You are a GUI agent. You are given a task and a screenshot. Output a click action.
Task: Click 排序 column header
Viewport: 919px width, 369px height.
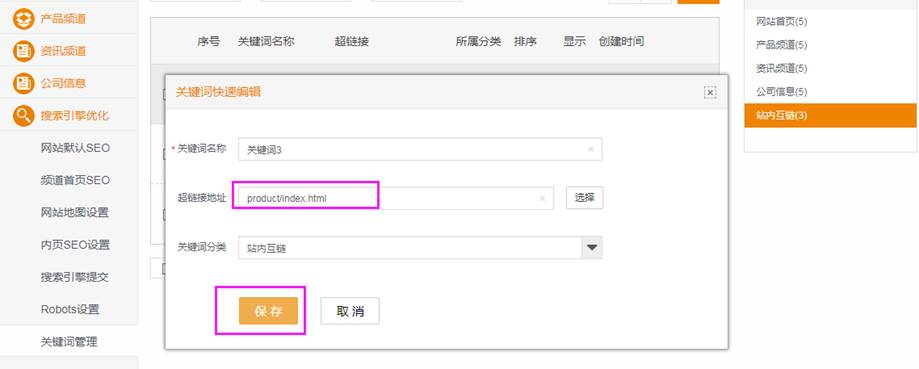[x=525, y=42]
